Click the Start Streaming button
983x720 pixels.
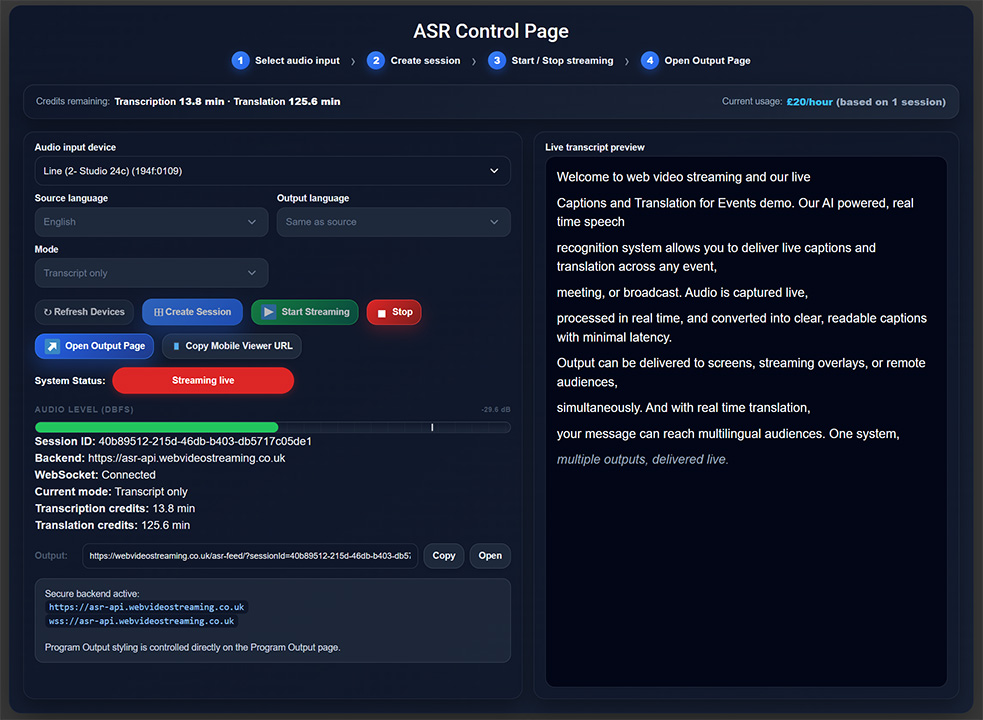pyautogui.click(x=305, y=312)
